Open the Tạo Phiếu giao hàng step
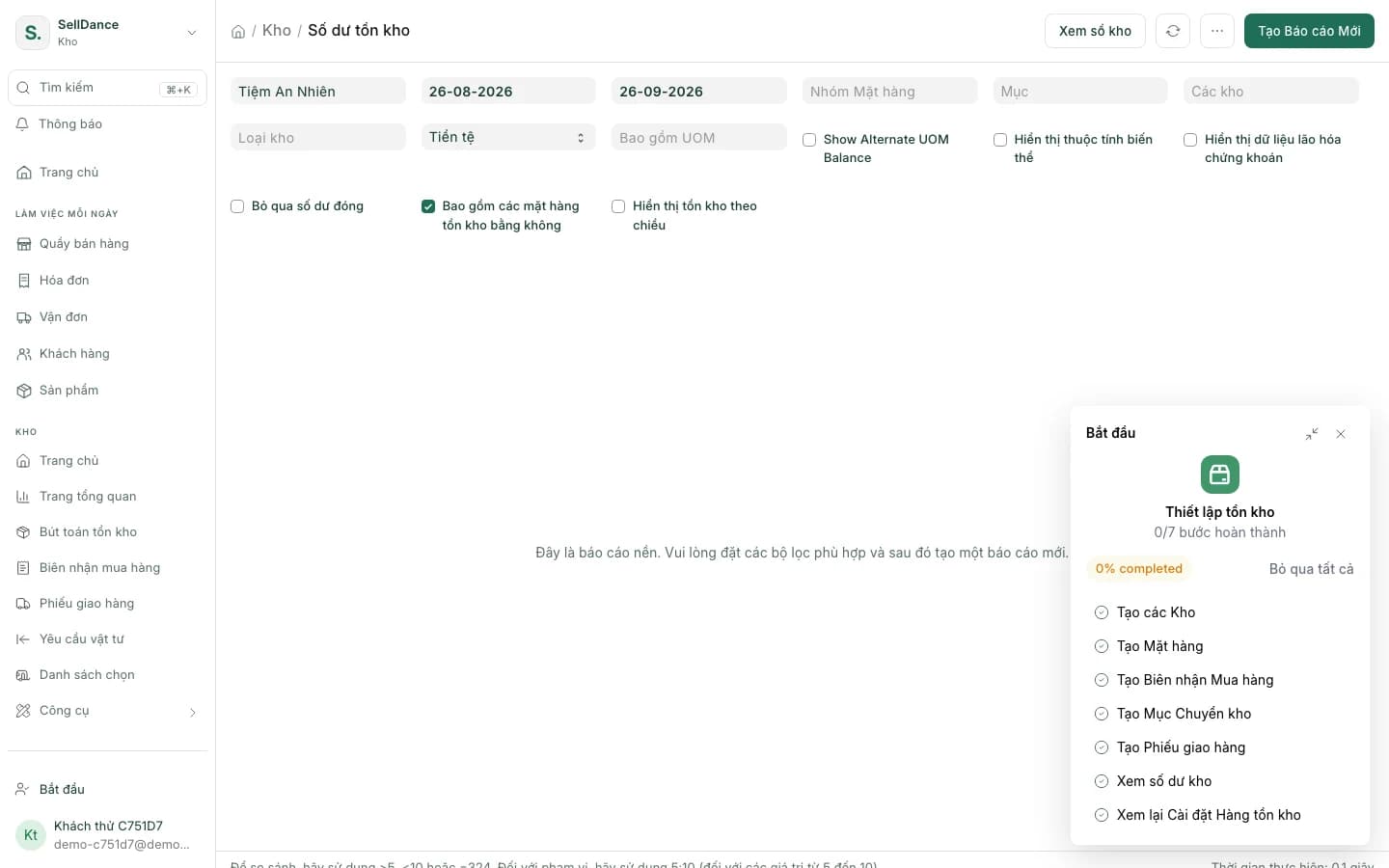The height and width of the screenshot is (868, 1389). click(x=1181, y=747)
